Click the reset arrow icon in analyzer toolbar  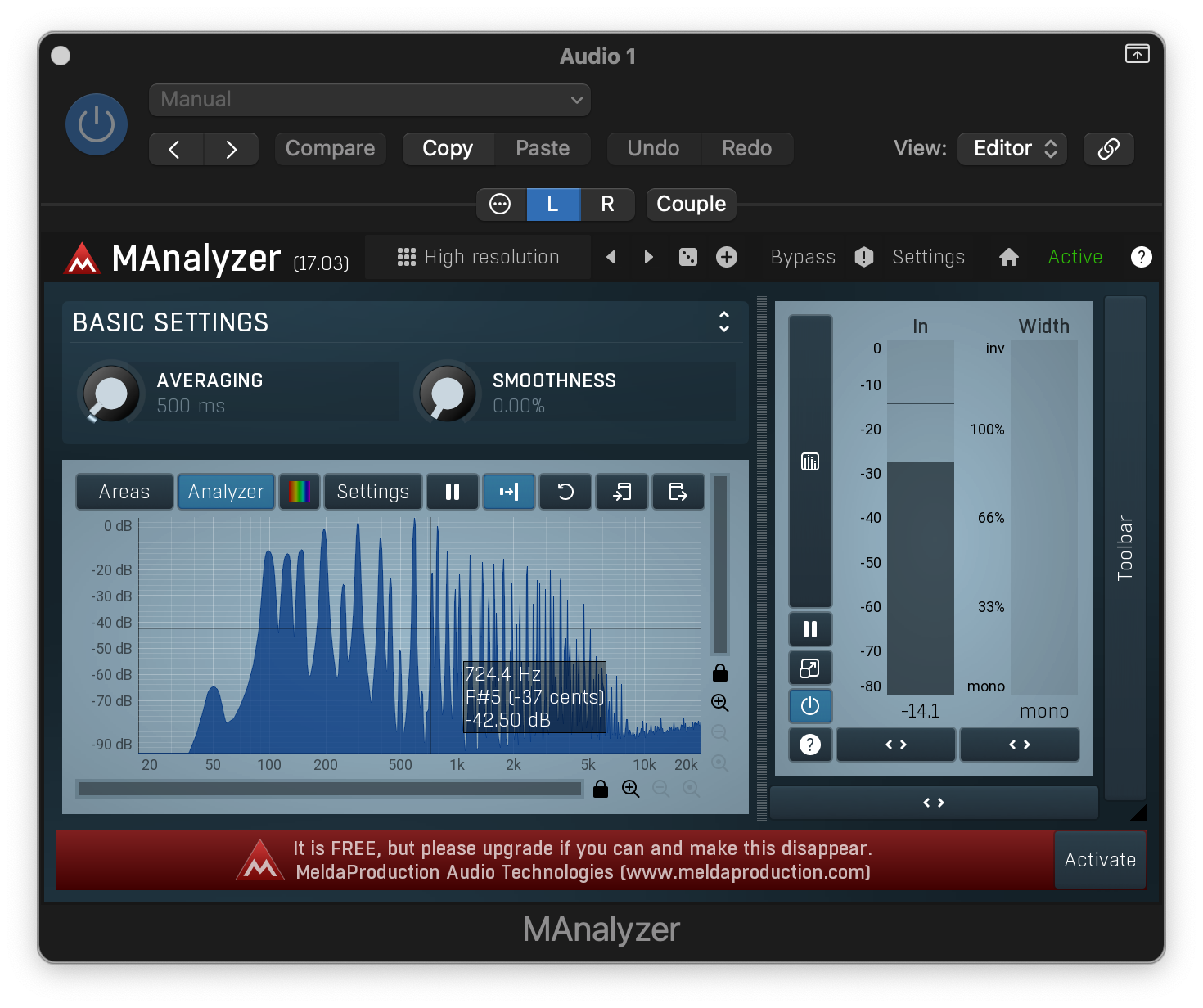[565, 492]
